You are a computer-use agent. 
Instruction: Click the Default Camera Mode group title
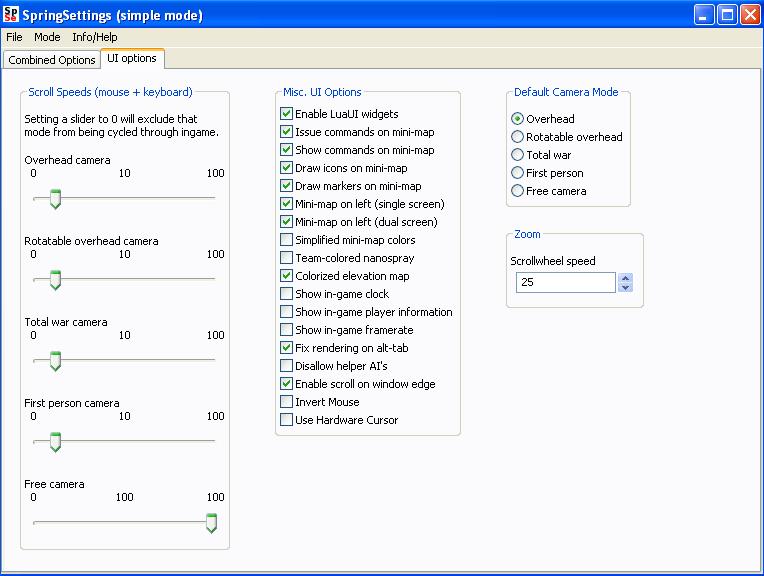point(566,92)
